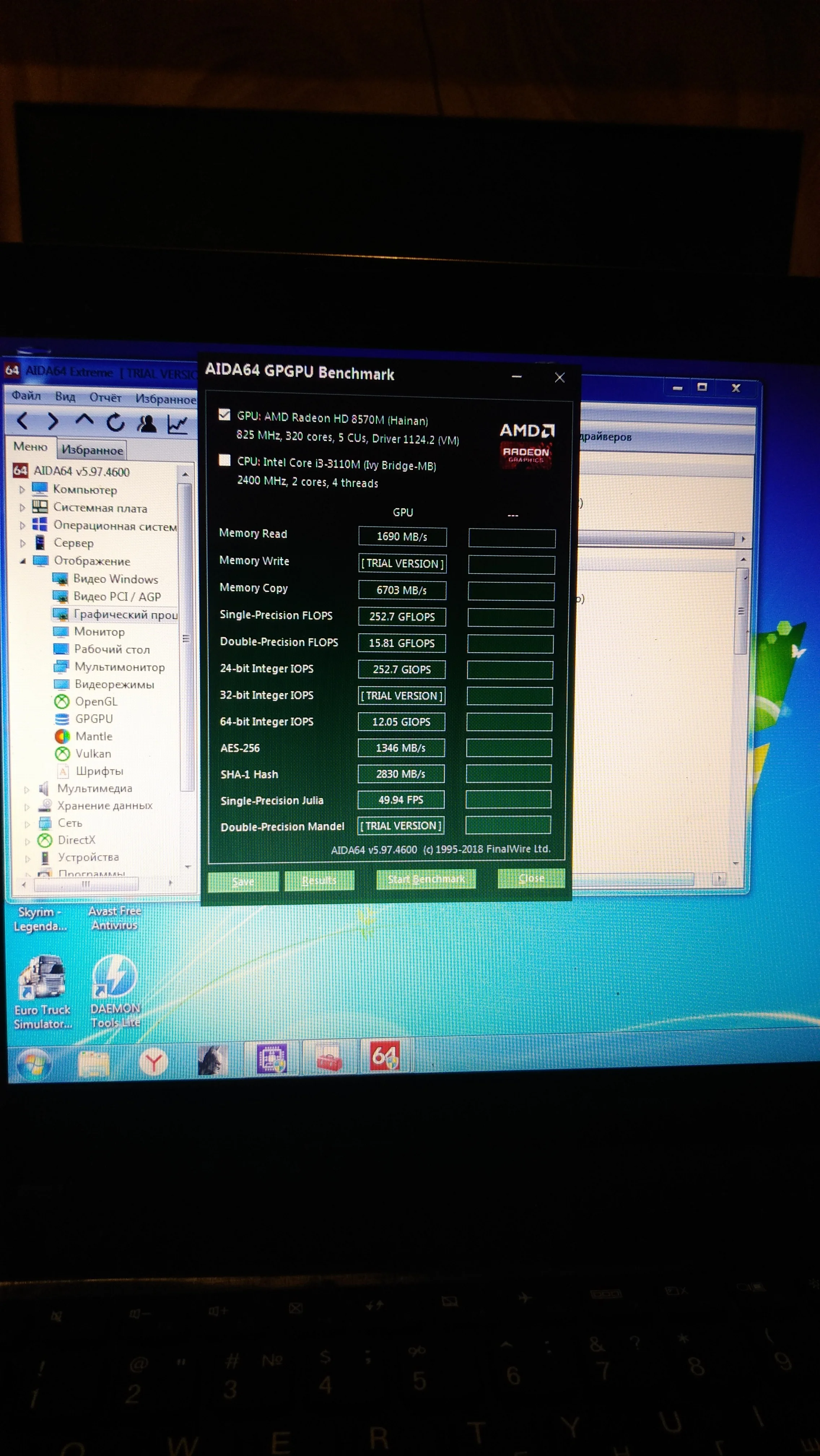Expand the Компьютер tree node
The height and width of the screenshot is (1456, 820).
[x=23, y=489]
